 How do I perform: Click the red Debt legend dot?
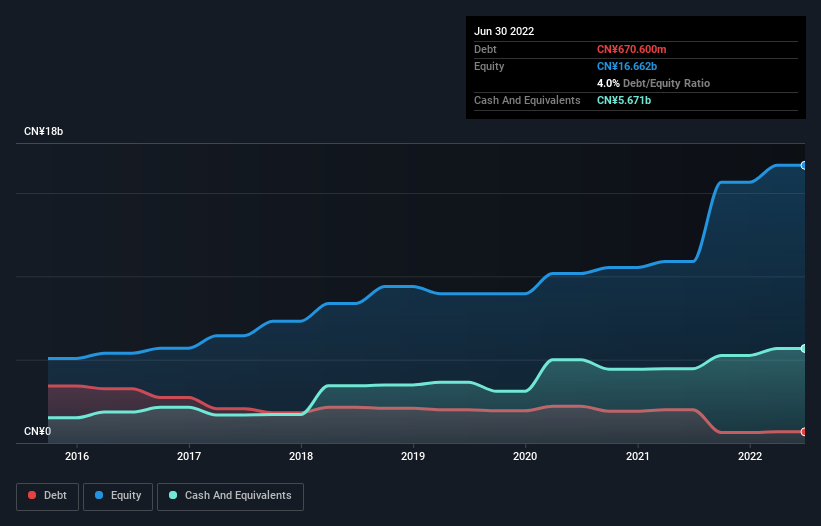(32, 495)
